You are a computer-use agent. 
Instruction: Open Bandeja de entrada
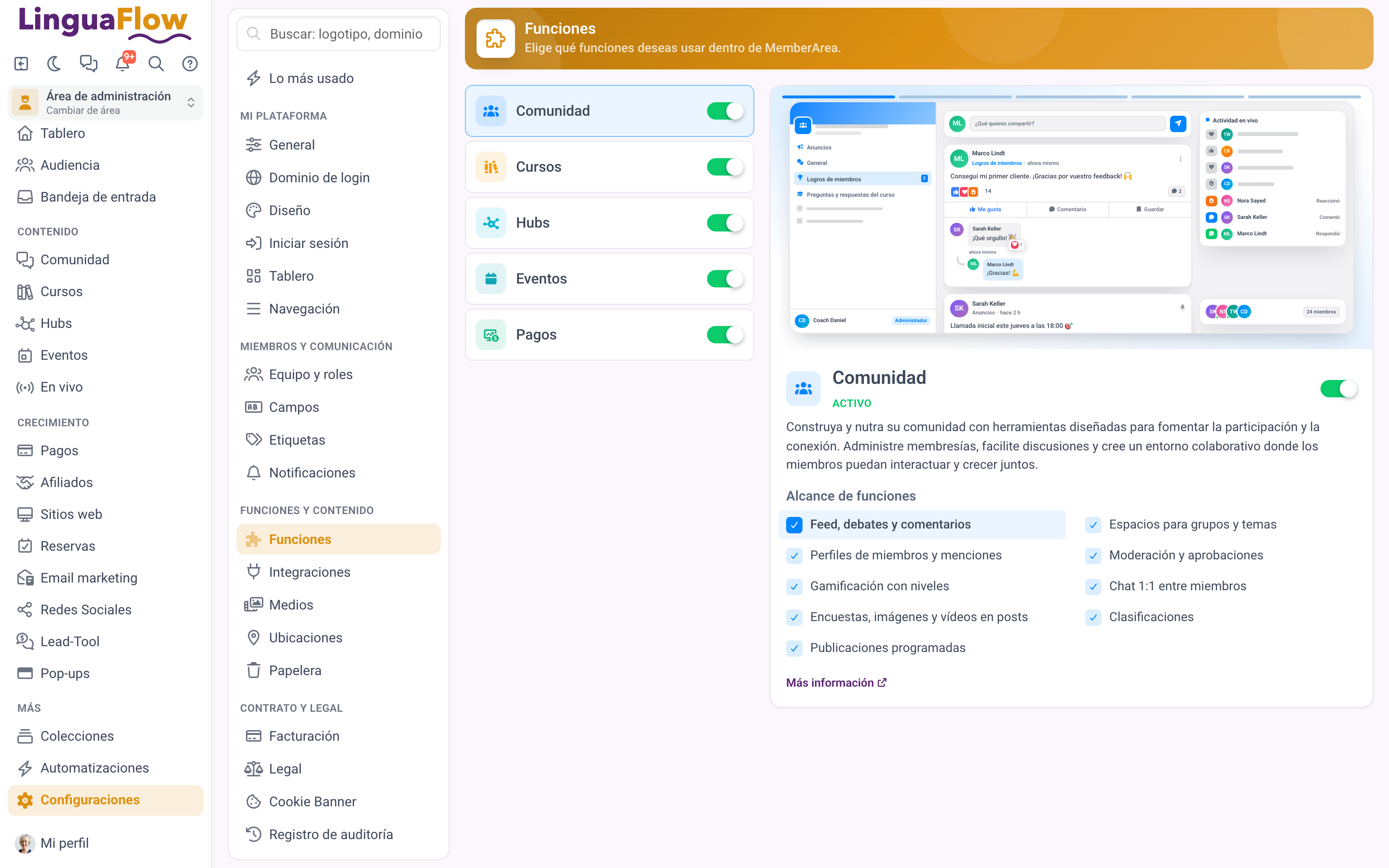pyautogui.click(x=106, y=197)
